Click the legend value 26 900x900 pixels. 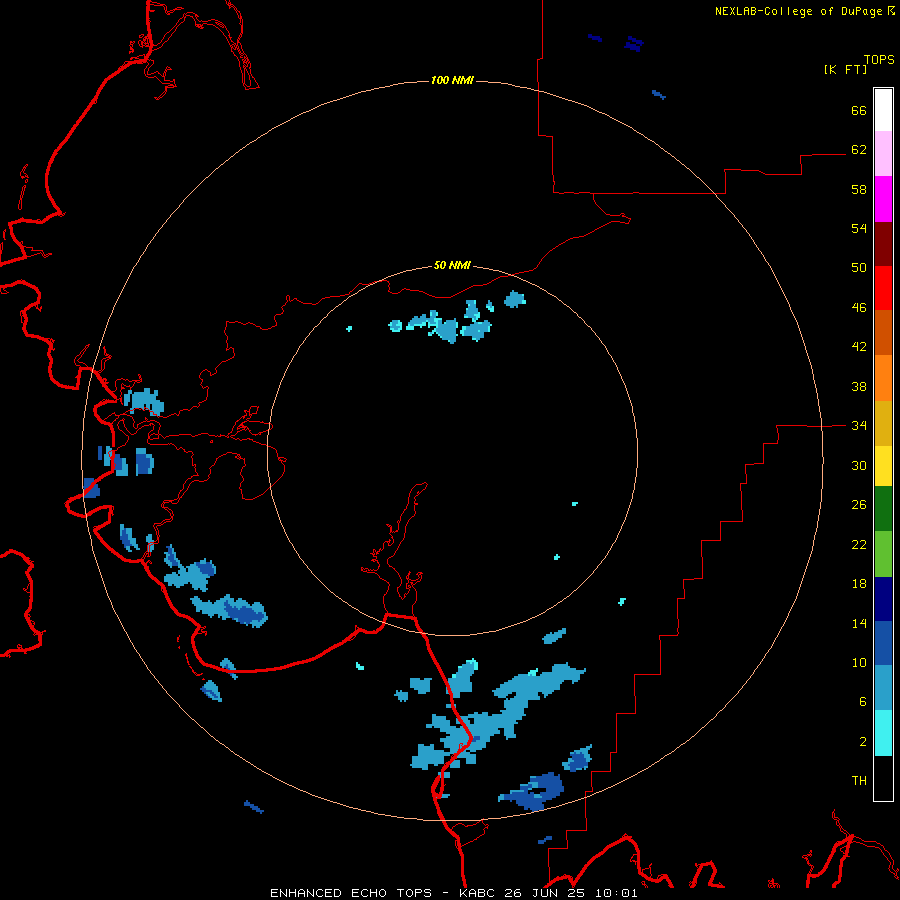click(859, 505)
